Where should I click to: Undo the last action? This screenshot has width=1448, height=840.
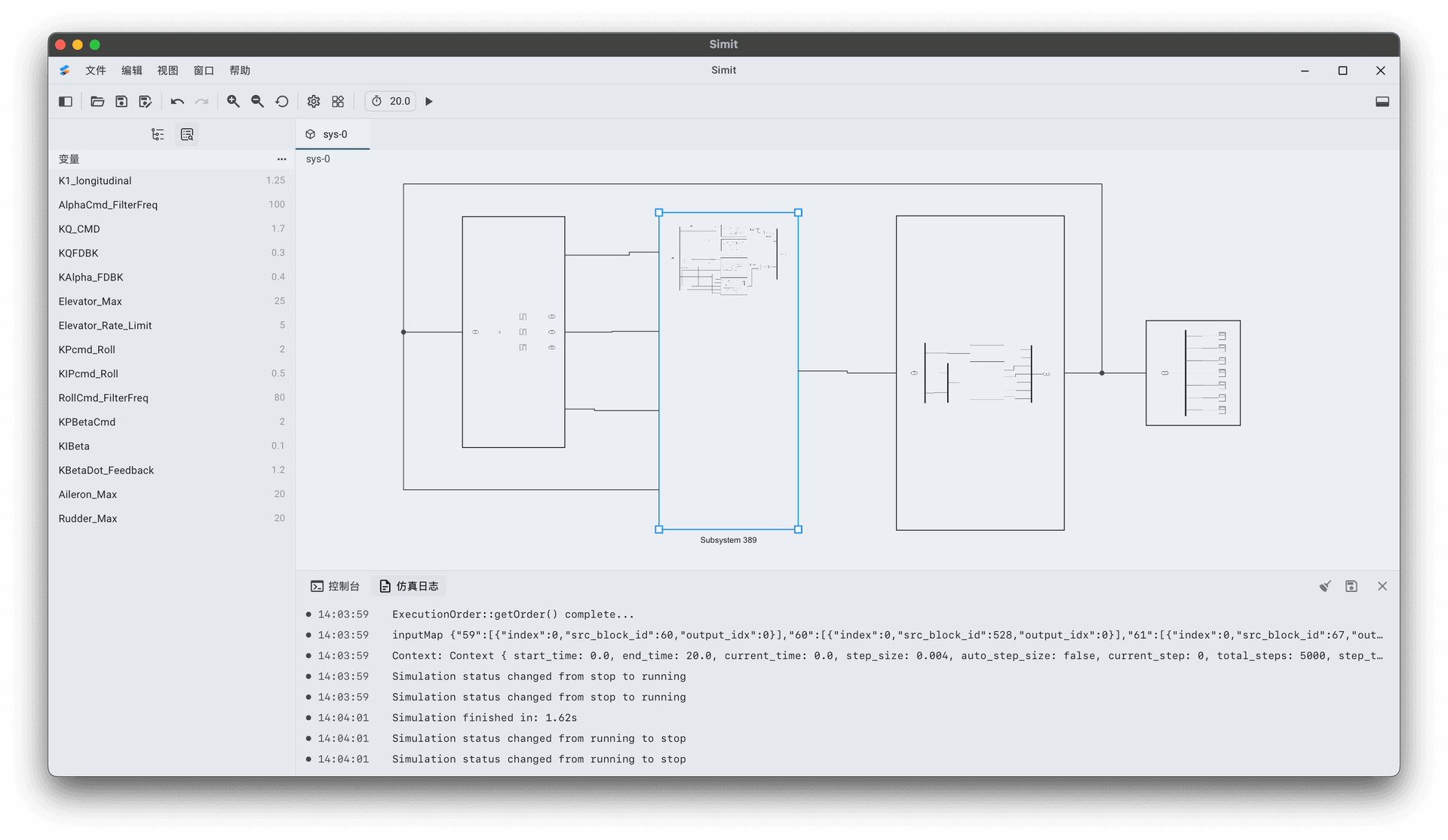click(177, 101)
